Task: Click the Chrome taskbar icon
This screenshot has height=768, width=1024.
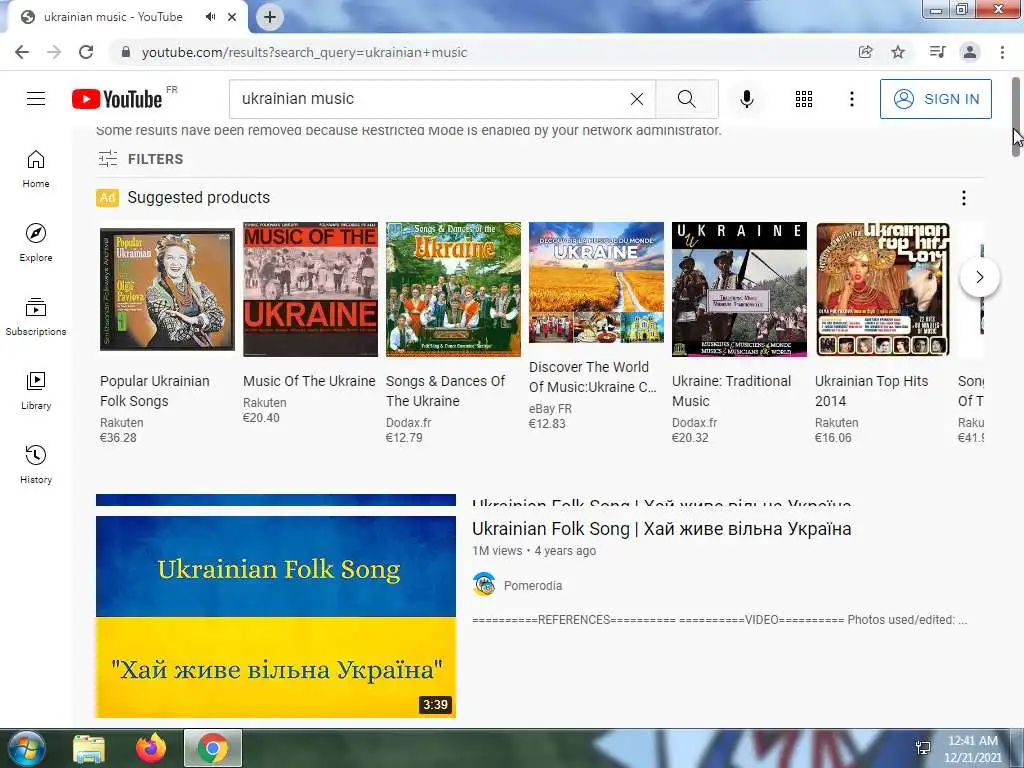Action: [213, 748]
